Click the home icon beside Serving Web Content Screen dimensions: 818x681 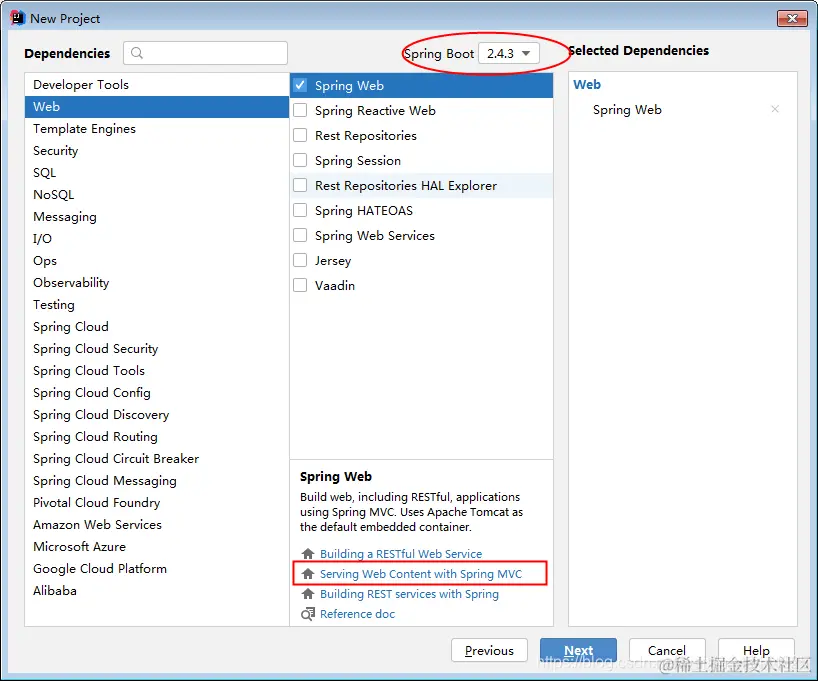308,574
